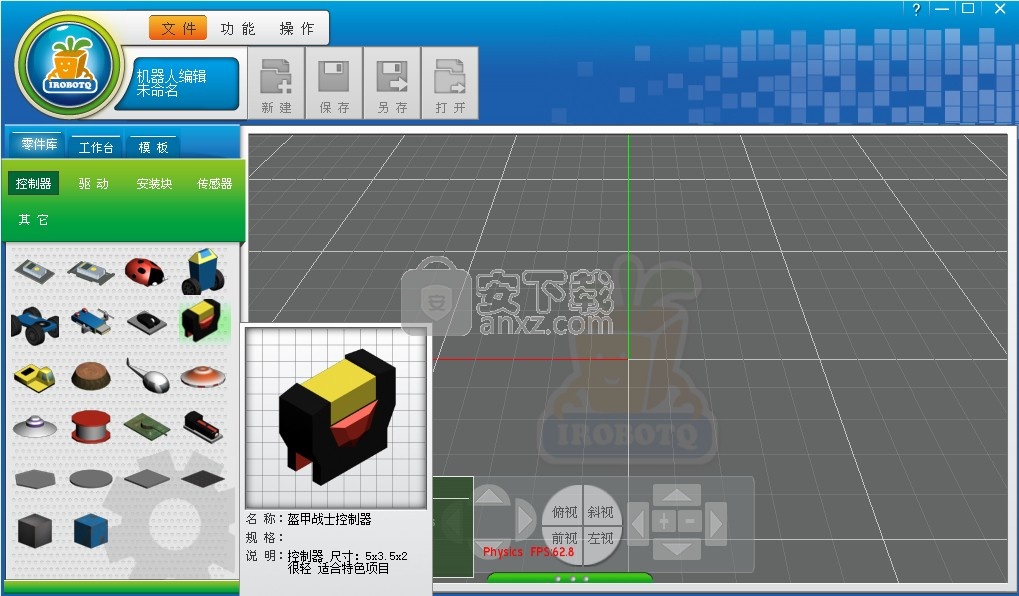Select the 控制器 parts category
This screenshot has width=1019, height=596.
pos(34,184)
